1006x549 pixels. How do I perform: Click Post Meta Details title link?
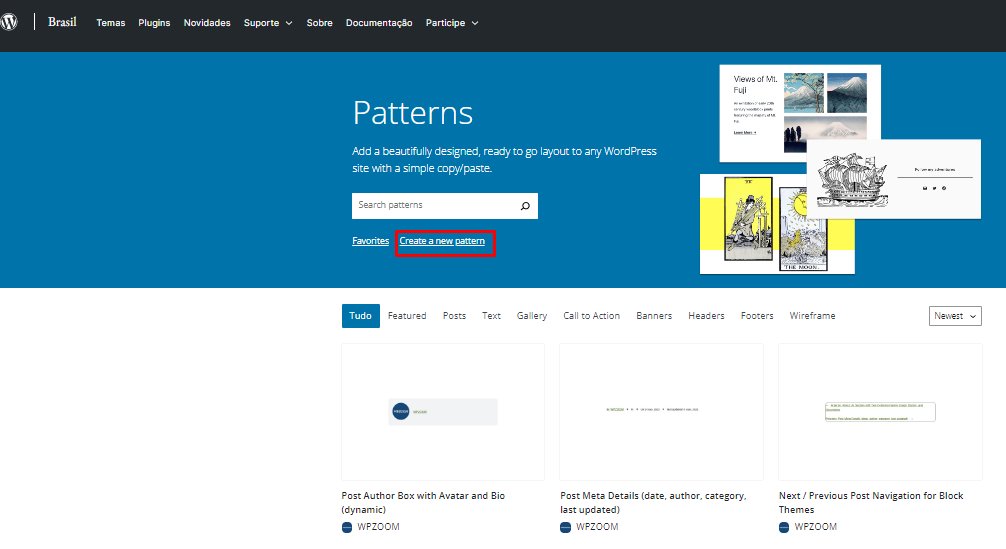[x=653, y=502]
